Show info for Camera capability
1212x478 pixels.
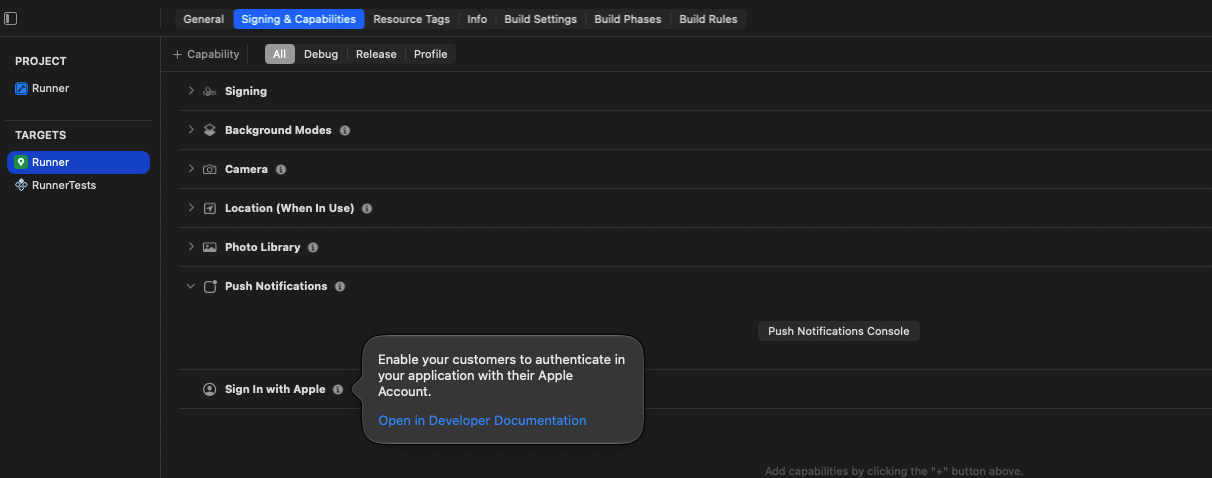[281, 169]
